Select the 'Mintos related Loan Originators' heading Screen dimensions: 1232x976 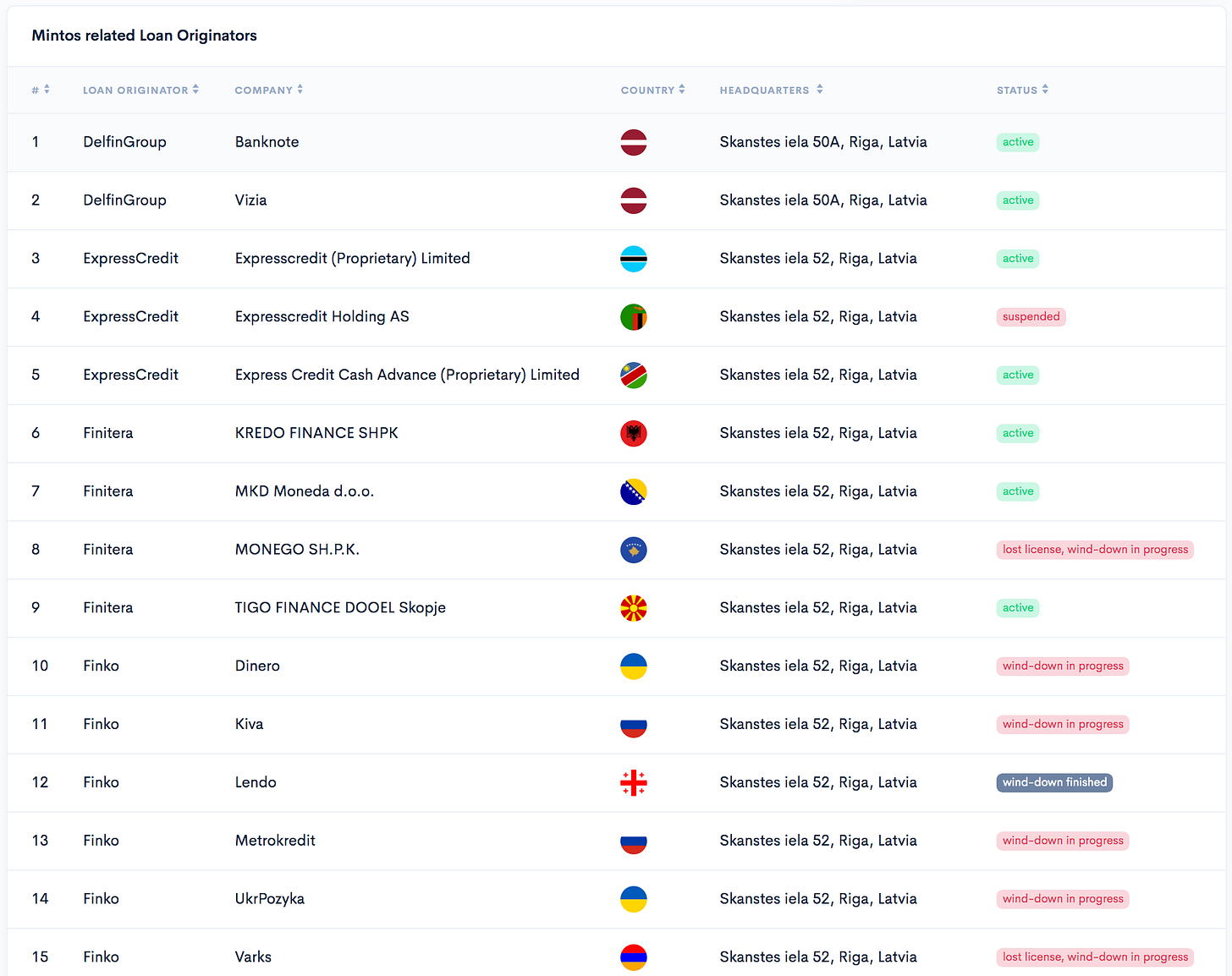(144, 36)
